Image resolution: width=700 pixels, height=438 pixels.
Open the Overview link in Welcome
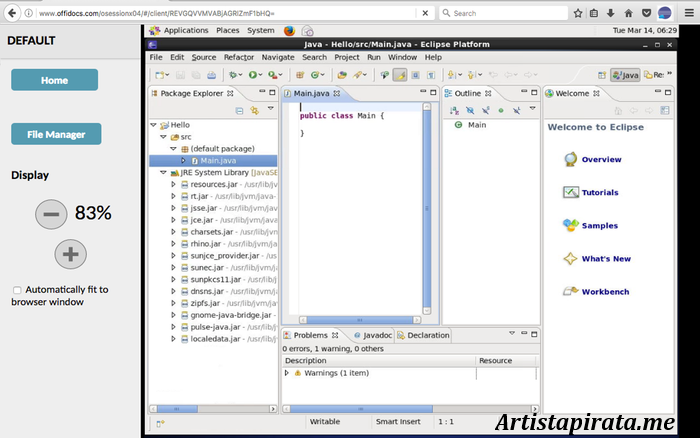(x=601, y=159)
